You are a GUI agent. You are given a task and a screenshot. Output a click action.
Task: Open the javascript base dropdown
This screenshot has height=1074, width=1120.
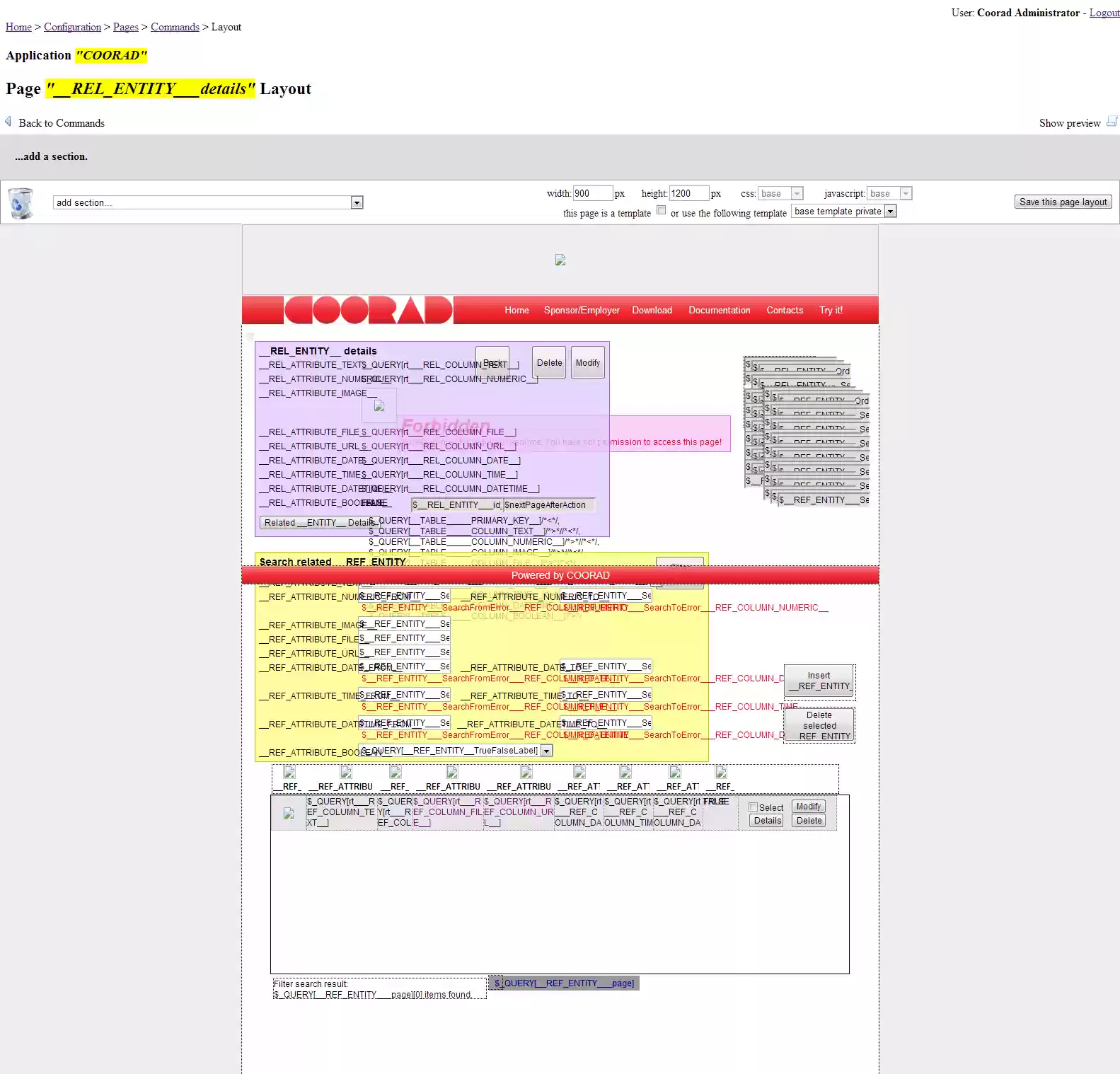coord(889,193)
